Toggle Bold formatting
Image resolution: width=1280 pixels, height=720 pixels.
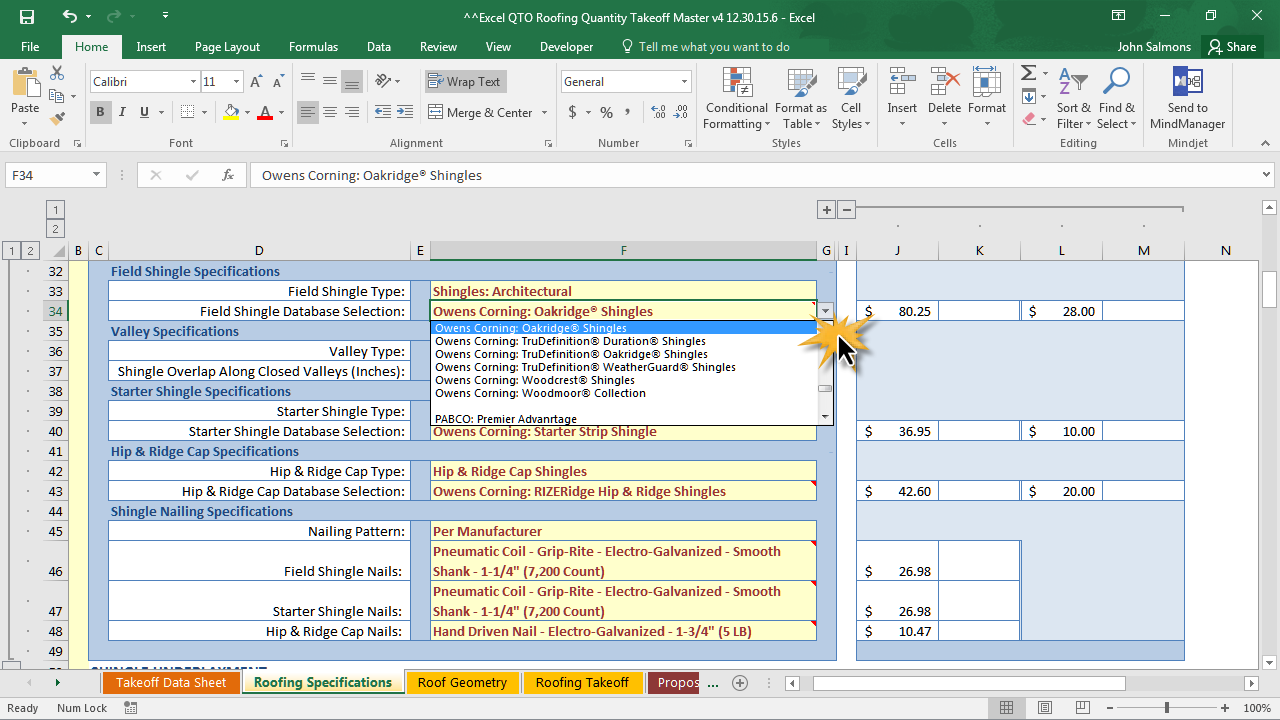[100, 112]
